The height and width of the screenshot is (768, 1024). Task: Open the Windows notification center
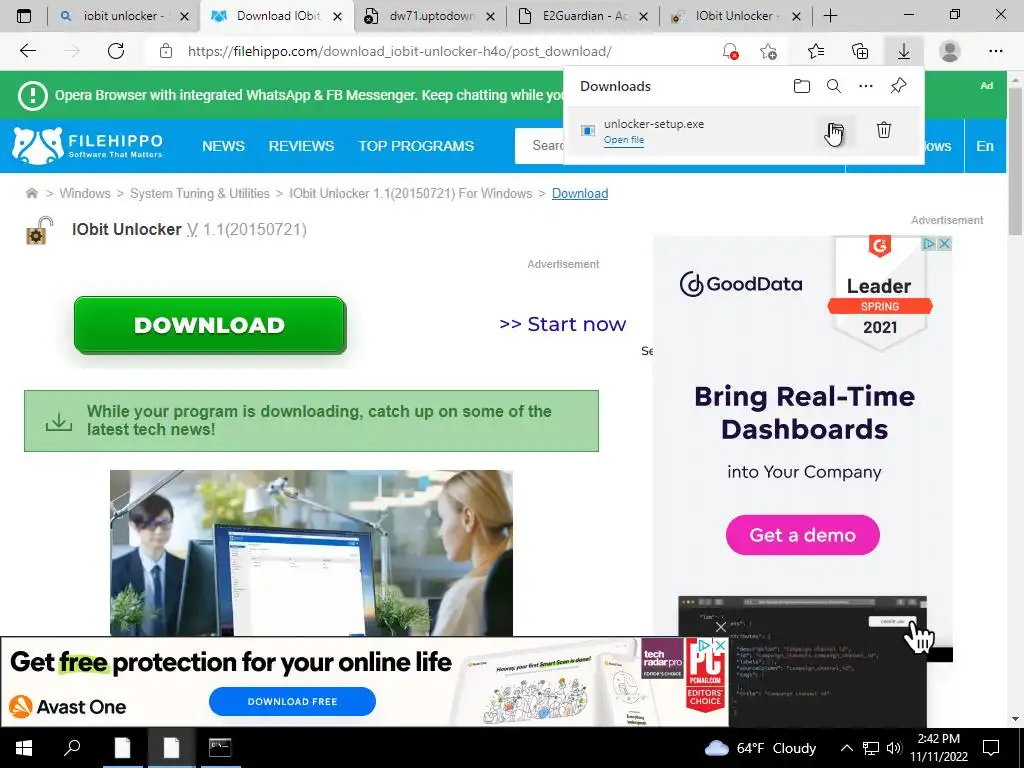coord(991,747)
